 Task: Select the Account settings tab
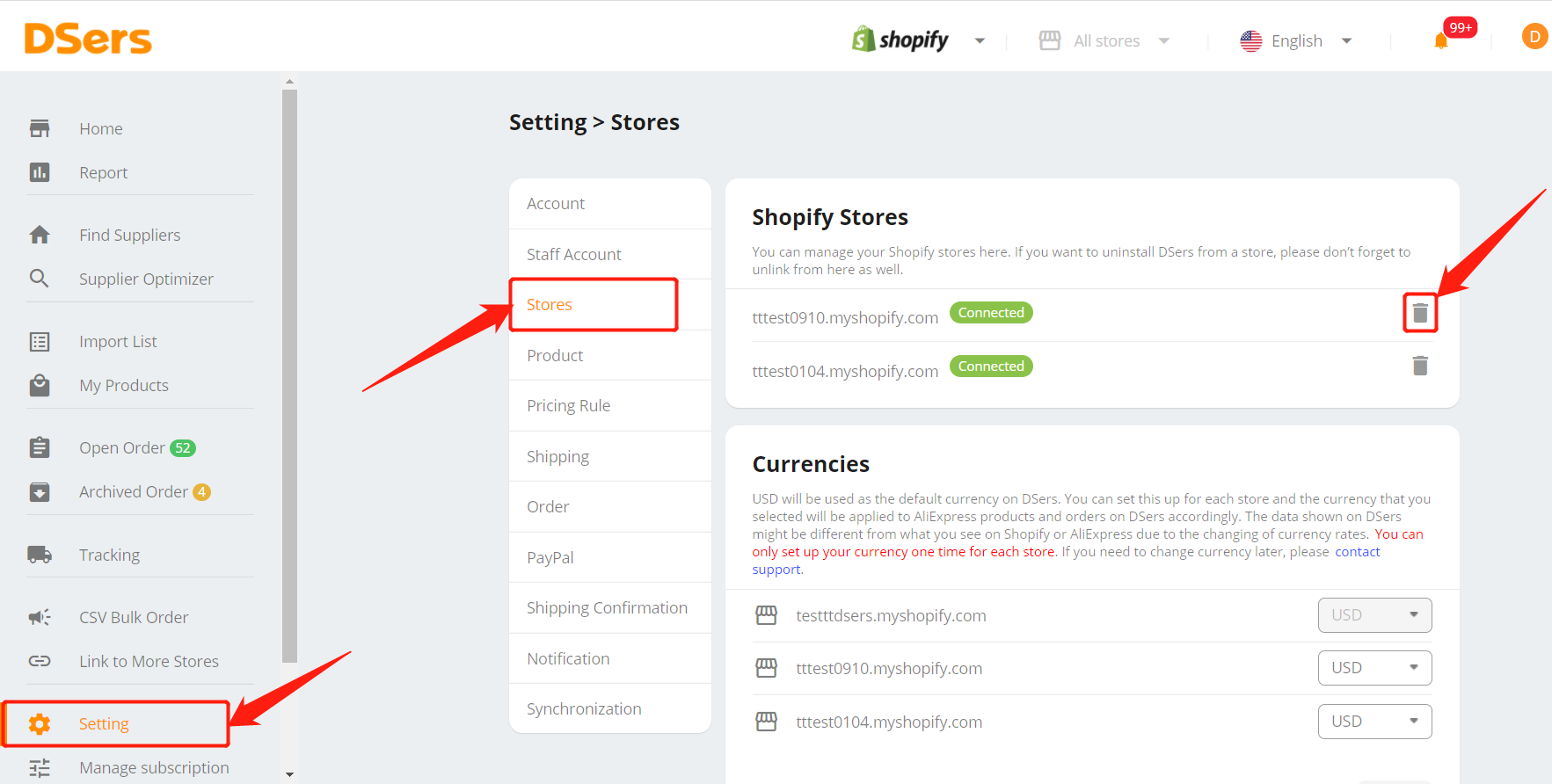(x=610, y=203)
